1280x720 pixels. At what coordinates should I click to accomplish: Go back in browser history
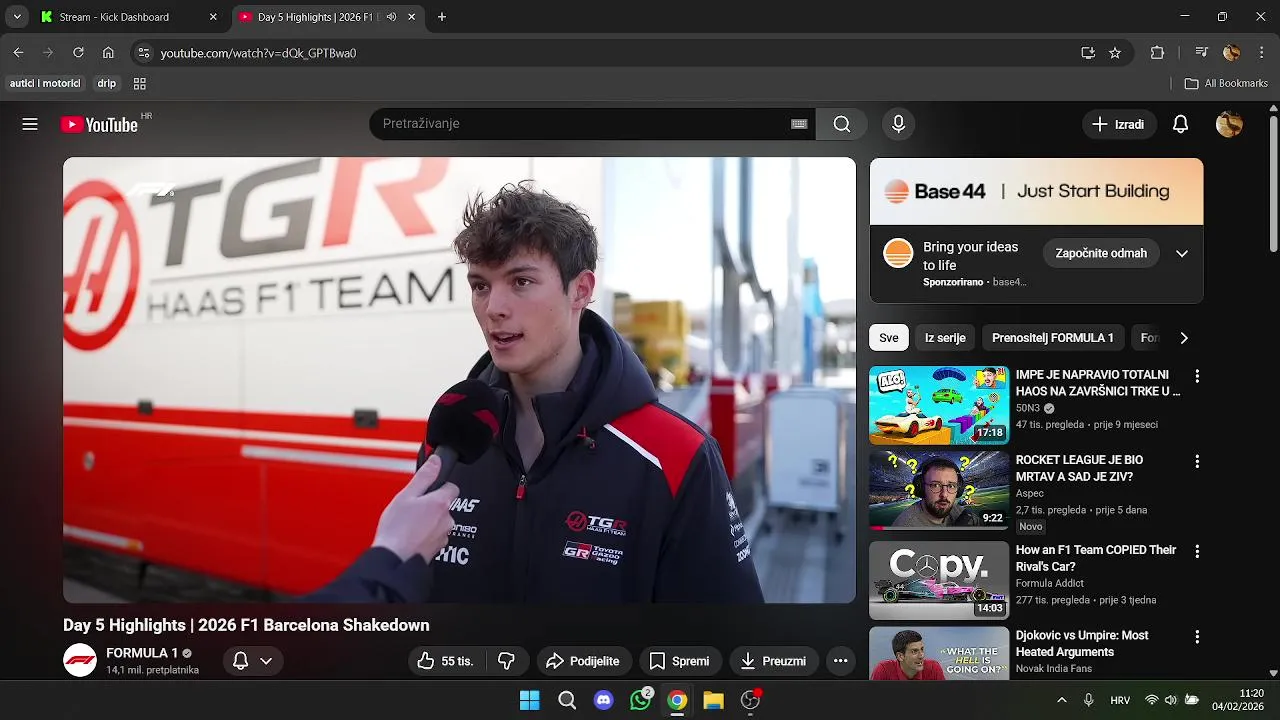[x=18, y=53]
